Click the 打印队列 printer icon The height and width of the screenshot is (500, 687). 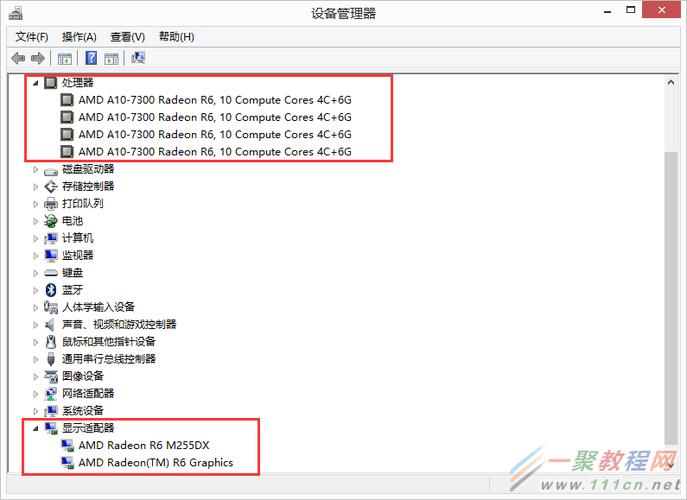(51, 204)
